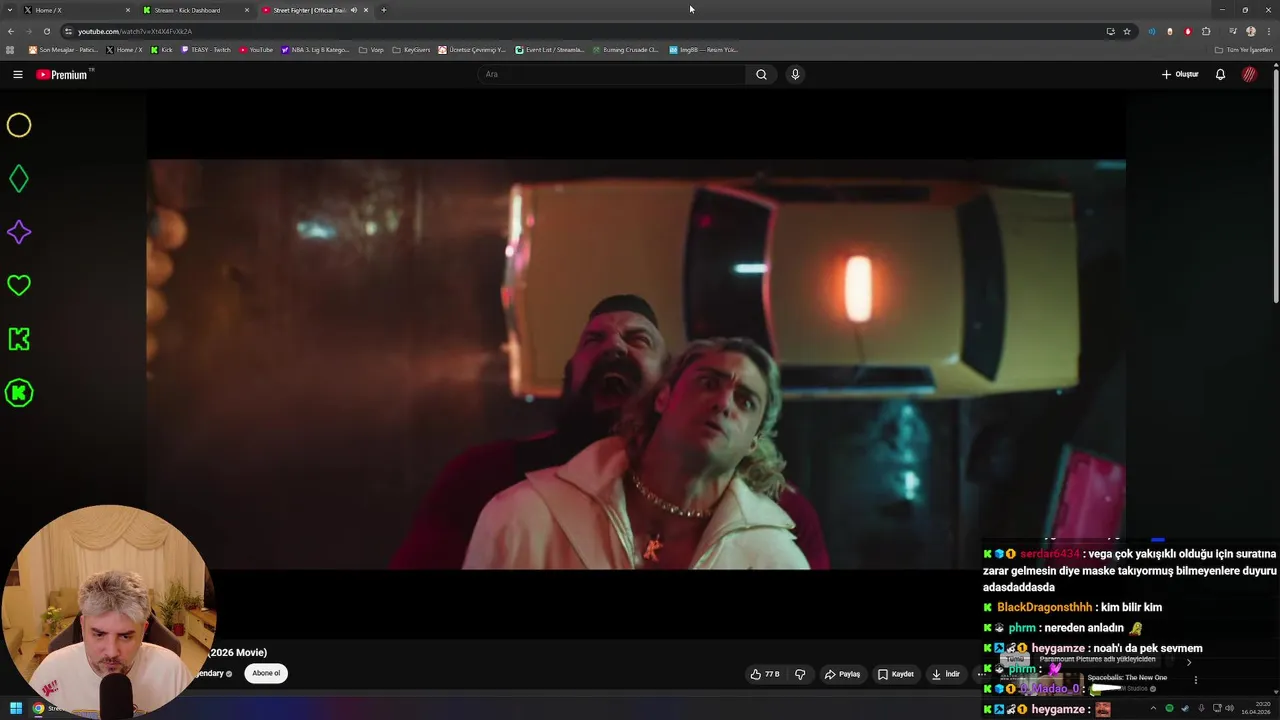Like the video showing 77 B
The height and width of the screenshot is (720, 1280).
pyautogui.click(x=765, y=674)
